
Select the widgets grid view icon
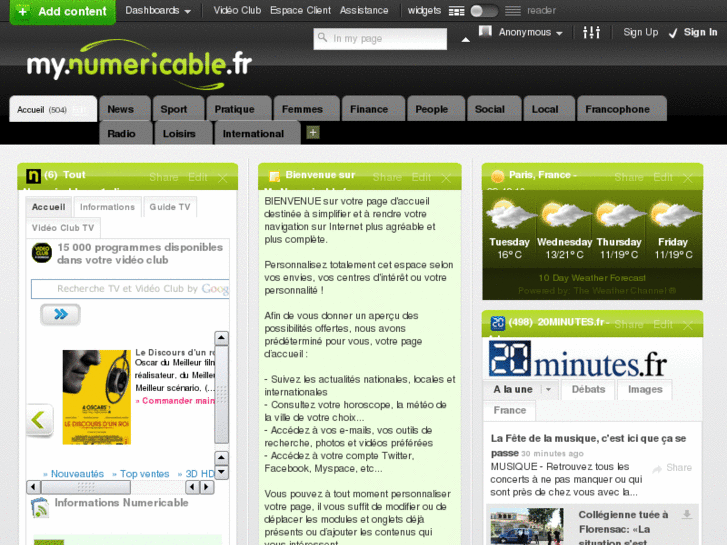coord(456,11)
